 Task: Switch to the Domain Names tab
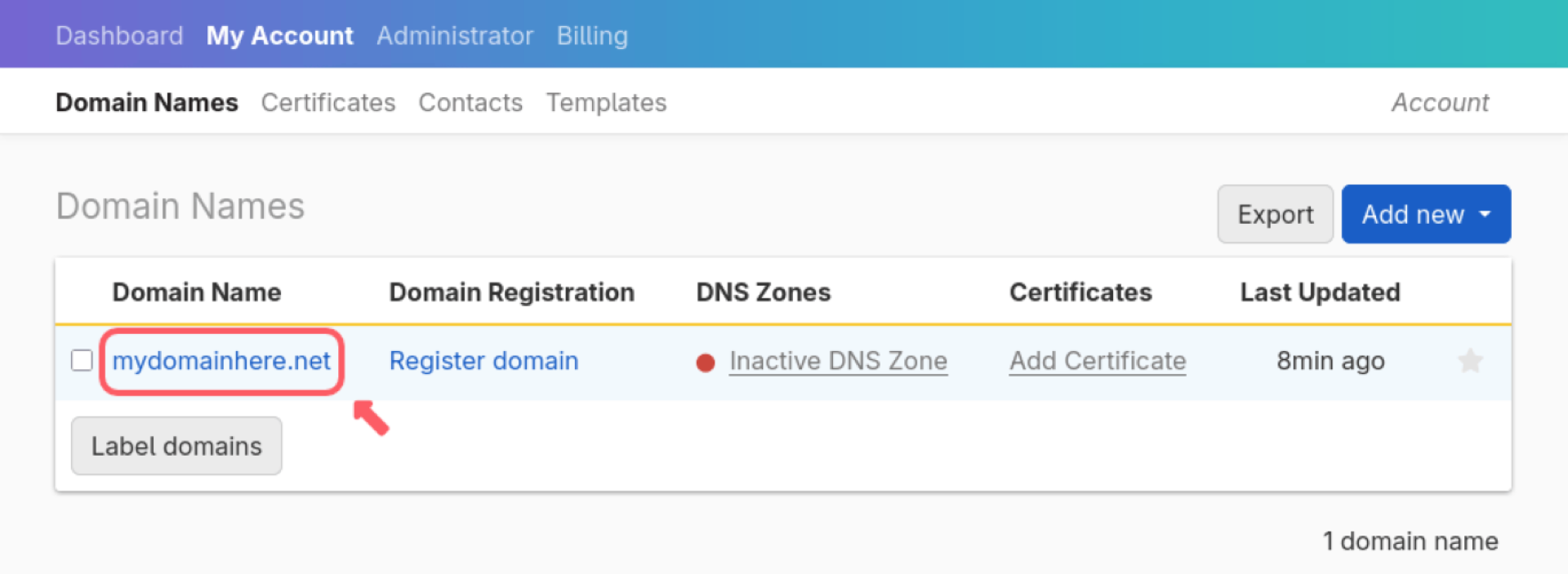(147, 103)
